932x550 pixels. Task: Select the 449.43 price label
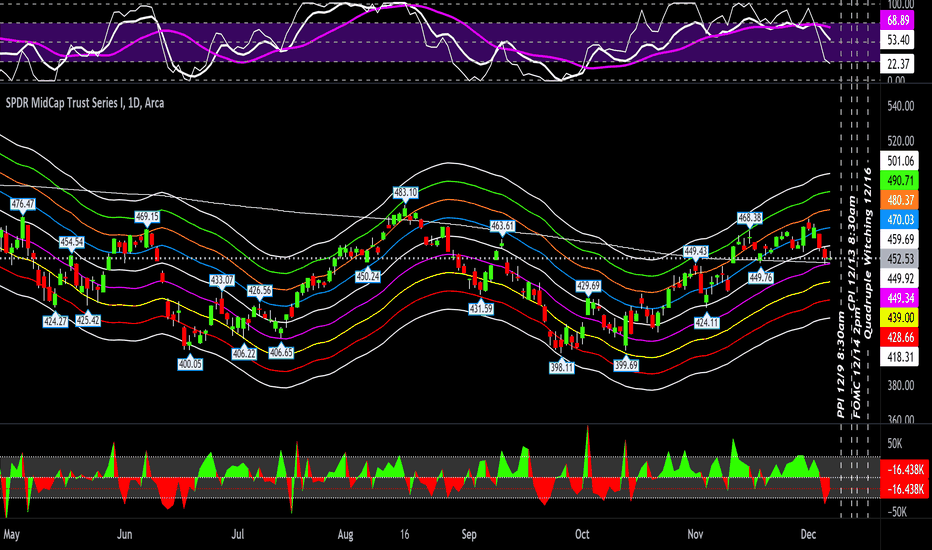pyautogui.click(x=695, y=251)
